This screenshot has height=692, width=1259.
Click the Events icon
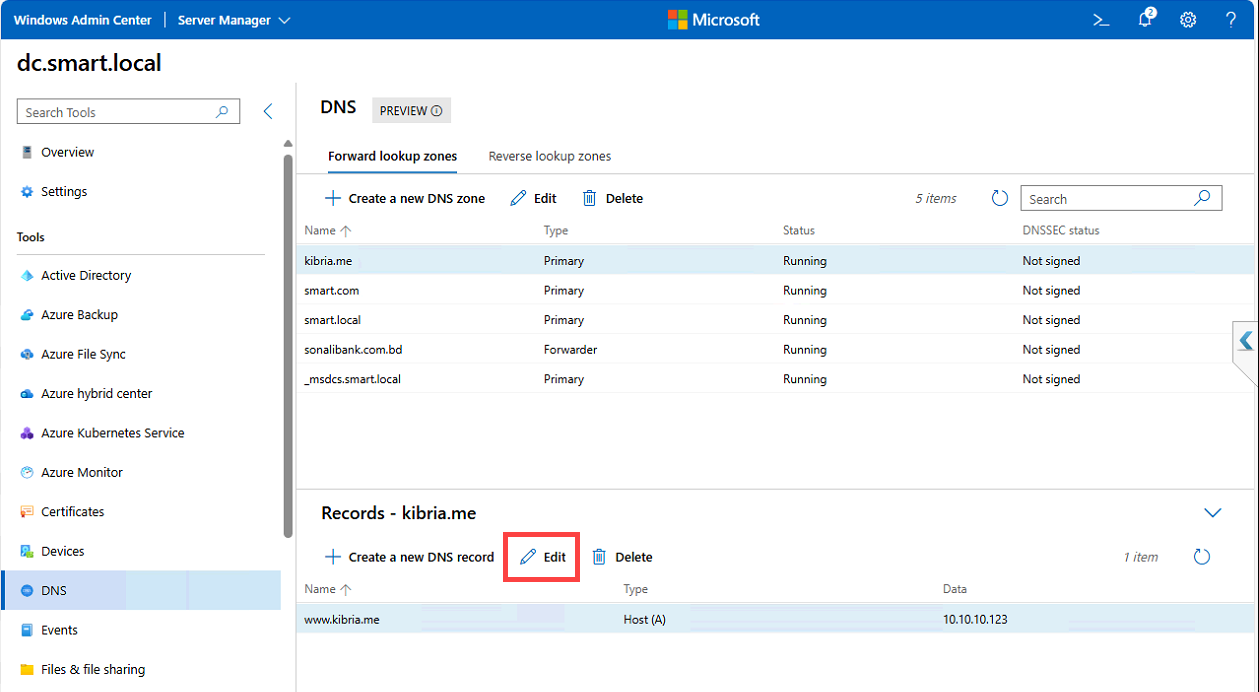[x=27, y=630]
